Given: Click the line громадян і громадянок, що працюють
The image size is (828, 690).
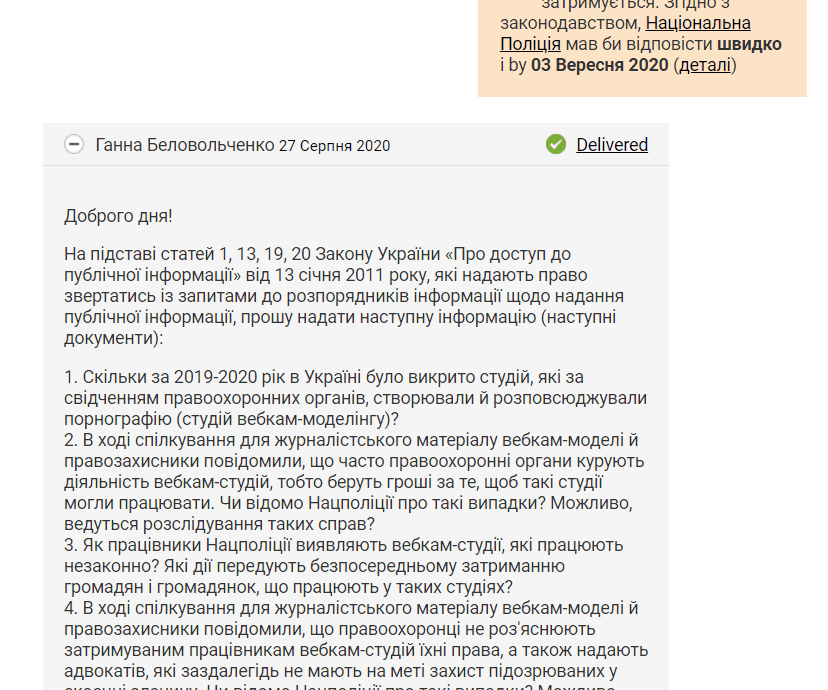Looking at the screenshot, I should point(288,587).
